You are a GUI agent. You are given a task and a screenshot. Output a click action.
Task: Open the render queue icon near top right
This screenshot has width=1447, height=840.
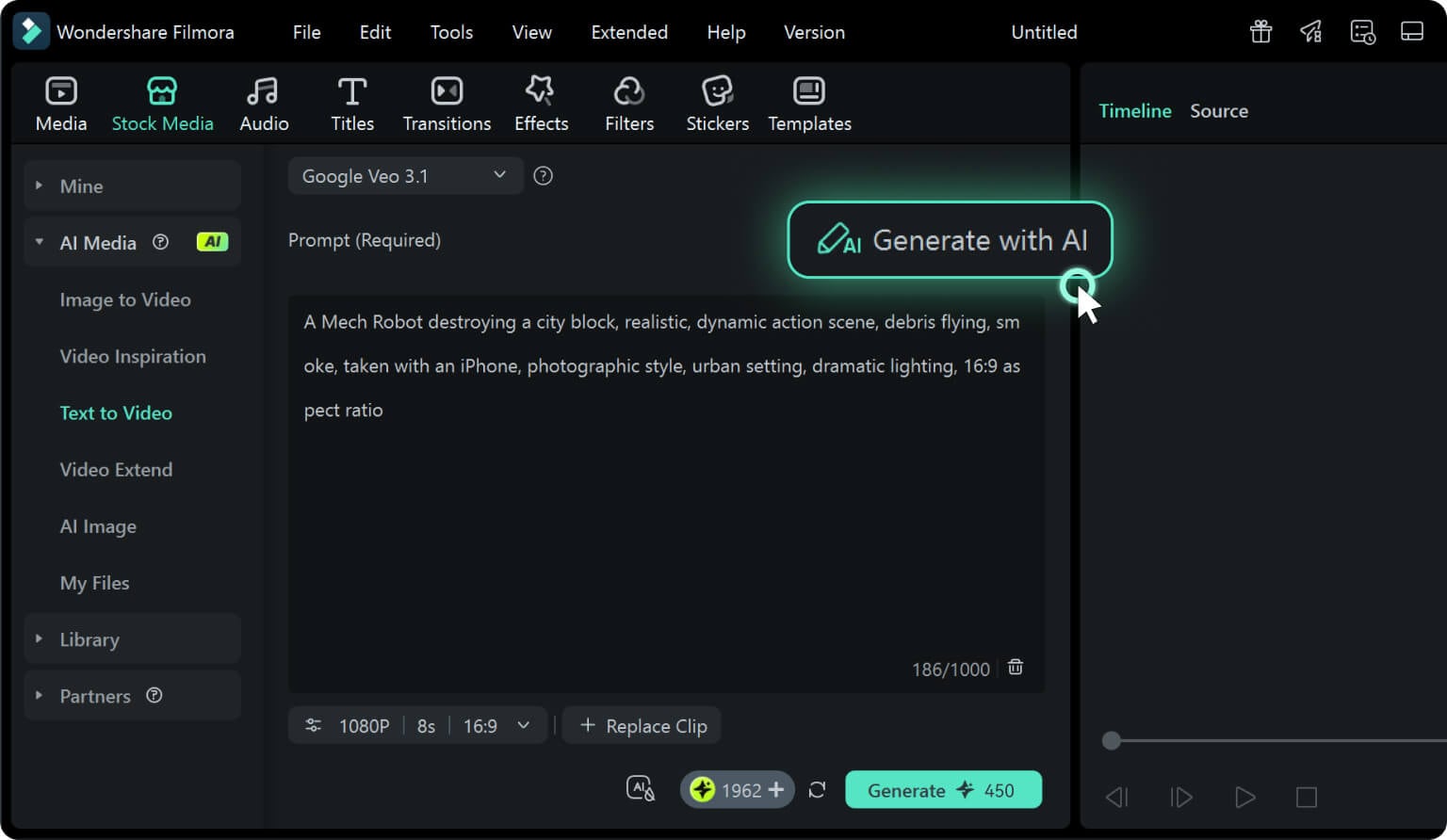pyautogui.click(x=1363, y=31)
